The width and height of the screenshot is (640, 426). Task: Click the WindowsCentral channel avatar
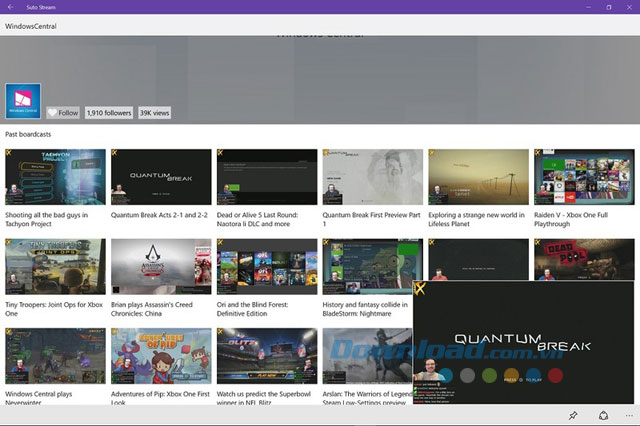click(23, 101)
